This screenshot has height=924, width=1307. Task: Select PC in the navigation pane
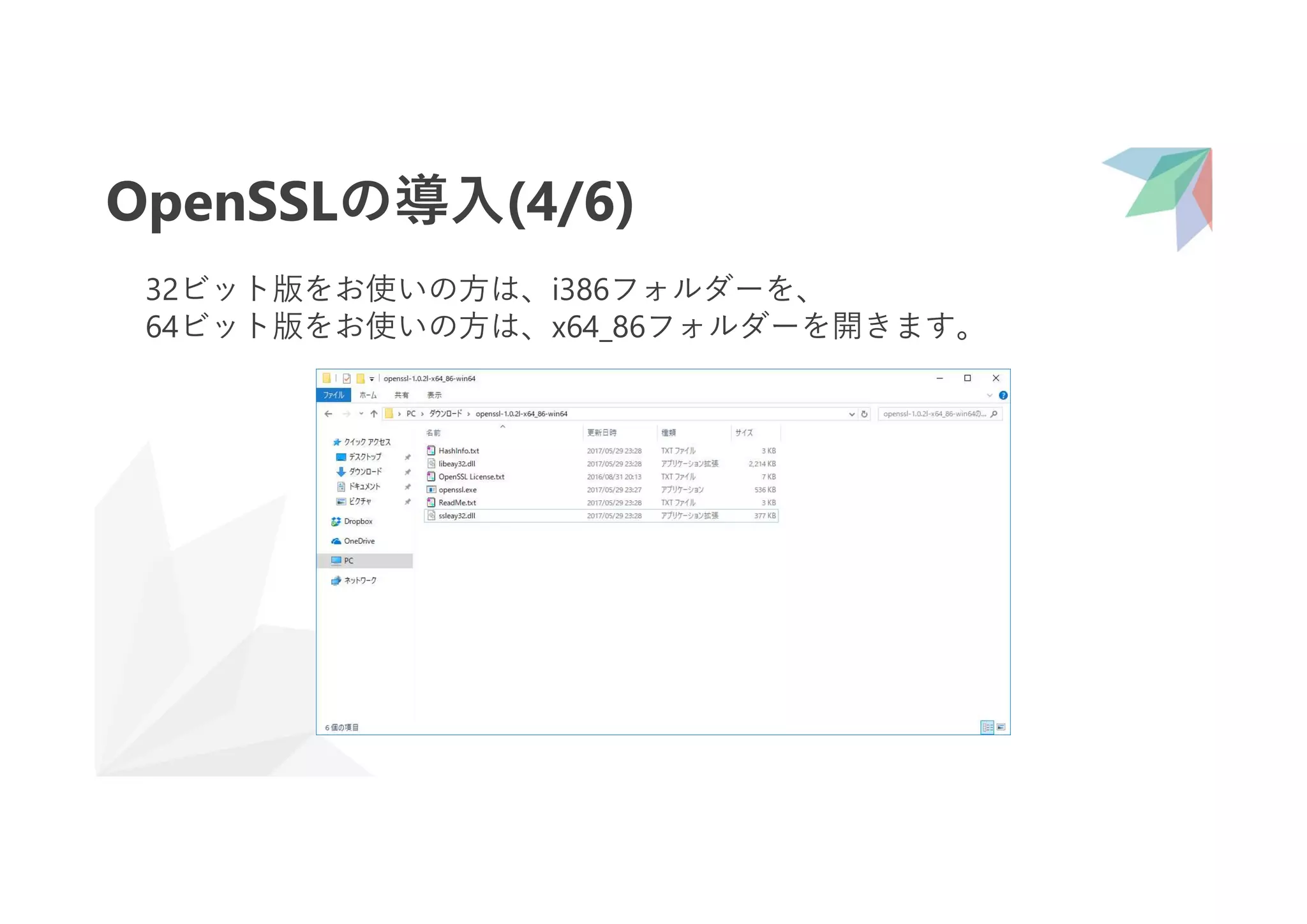tap(365, 560)
